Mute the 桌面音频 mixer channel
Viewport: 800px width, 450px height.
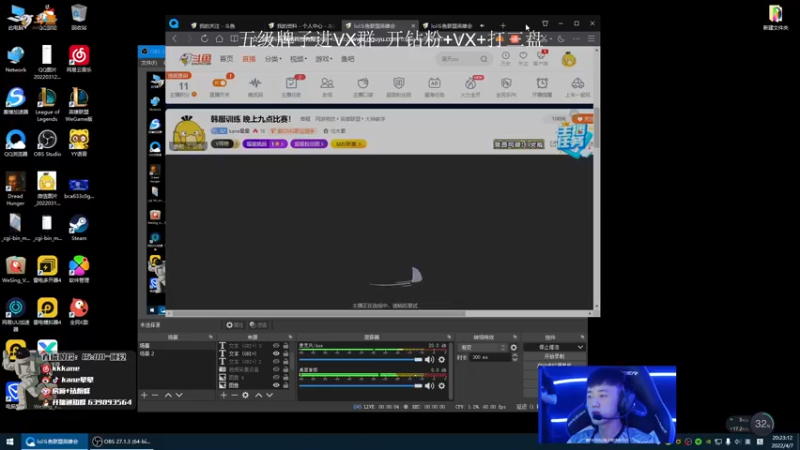(x=430, y=386)
